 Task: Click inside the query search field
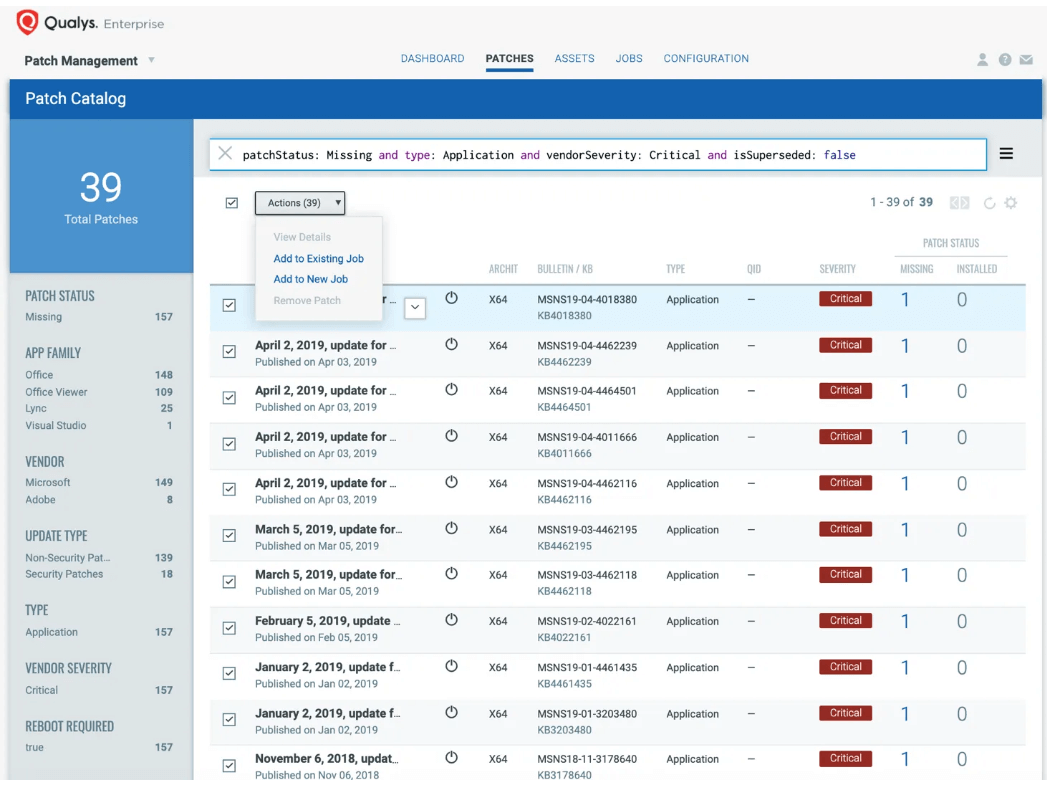coord(600,154)
